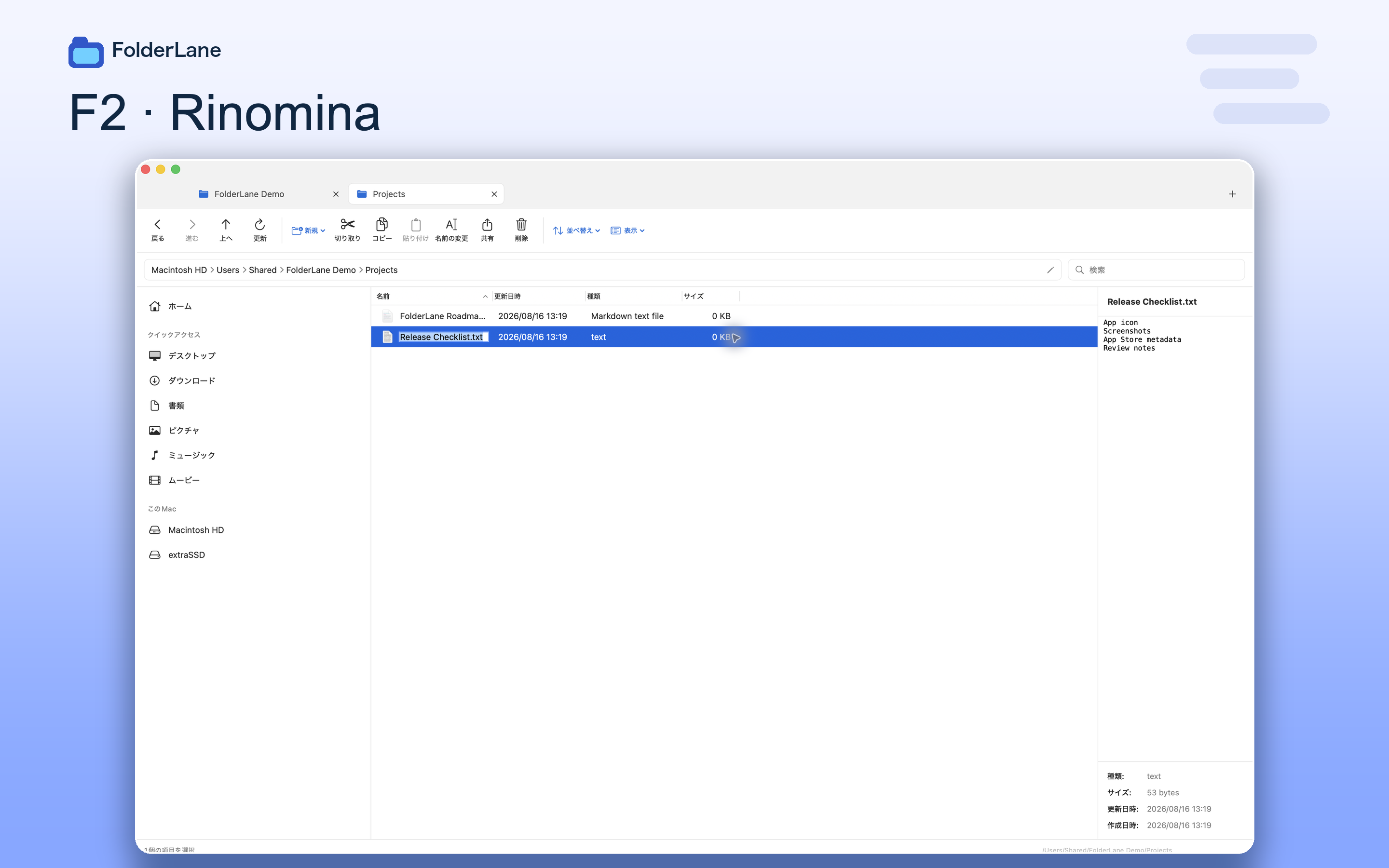
Task: Click the preview title Release Checklist.txt
Action: pyautogui.click(x=1151, y=301)
